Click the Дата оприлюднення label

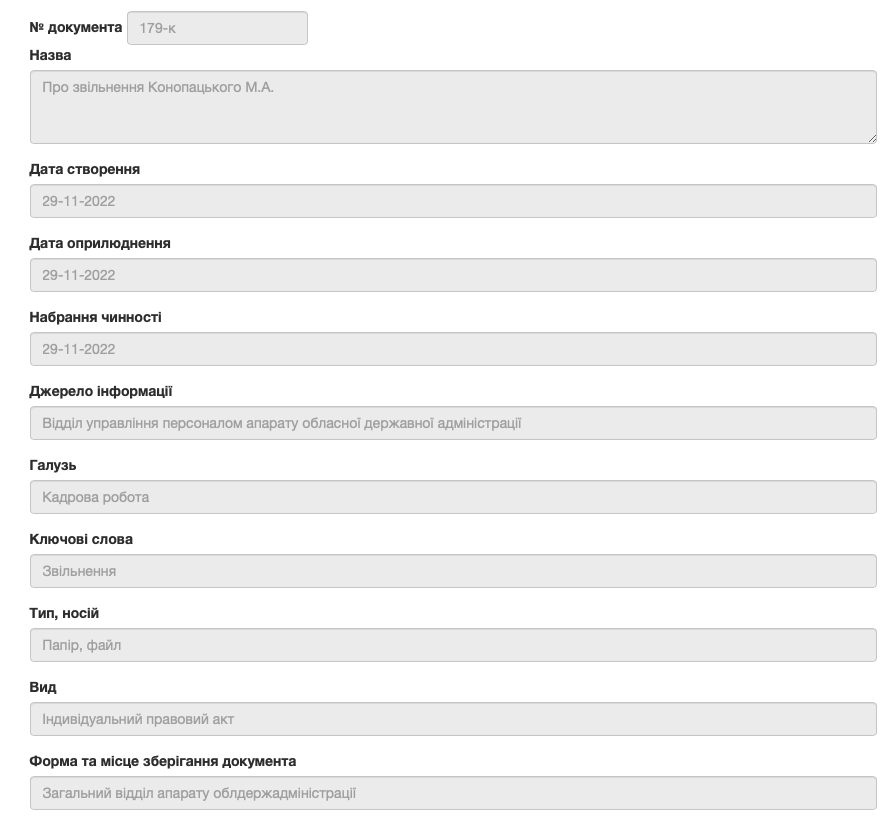click(100, 243)
